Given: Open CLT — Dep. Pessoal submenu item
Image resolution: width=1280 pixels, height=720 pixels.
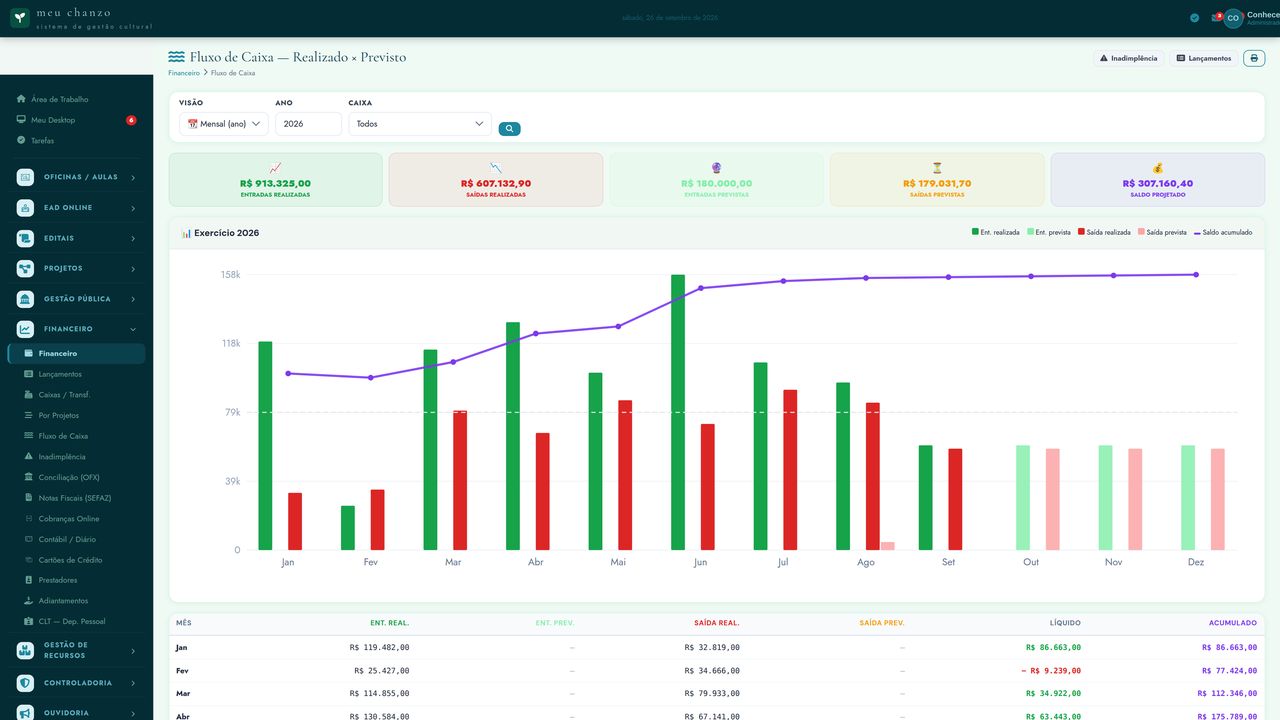Looking at the screenshot, I should pos(76,622).
